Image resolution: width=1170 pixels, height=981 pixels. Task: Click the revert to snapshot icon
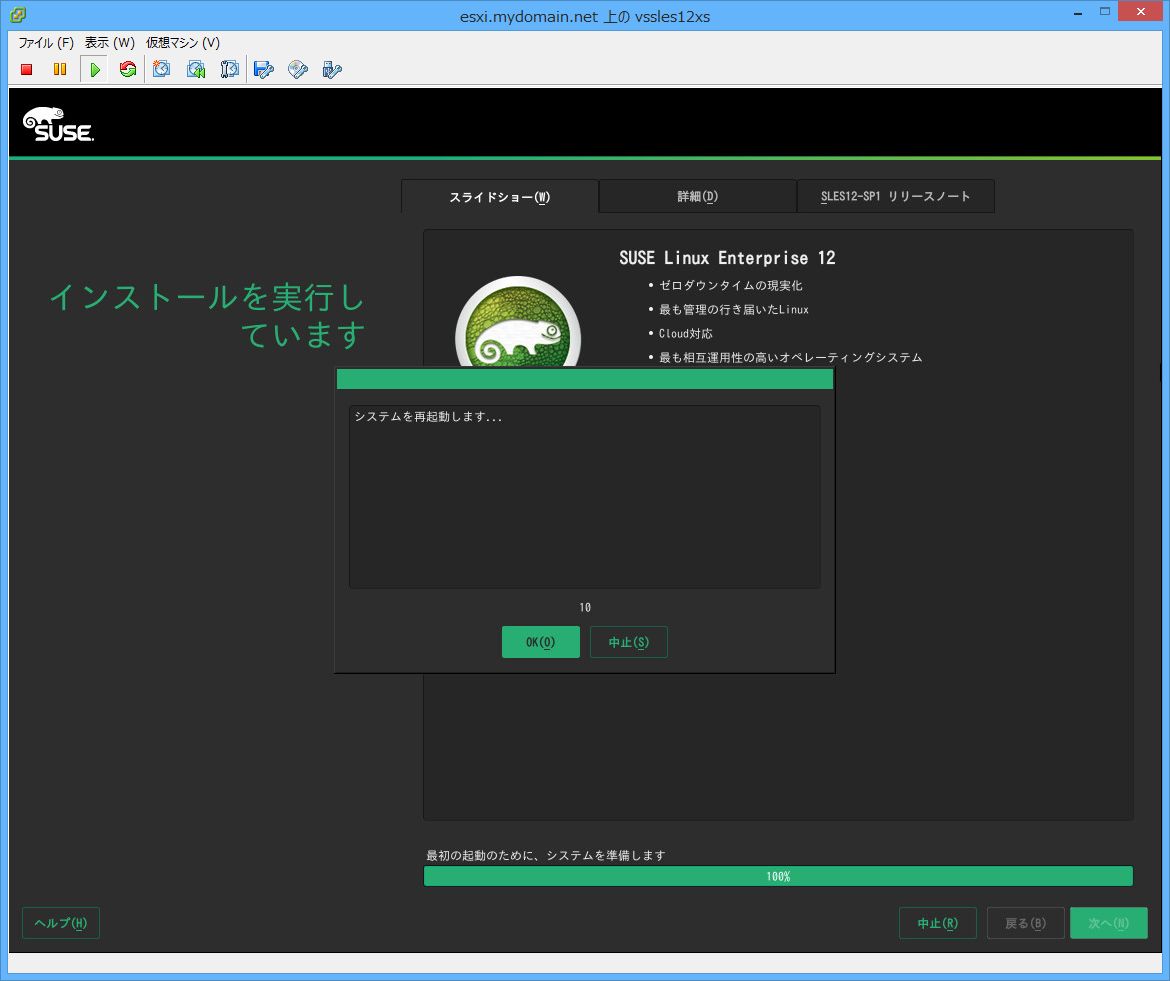pos(195,69)
